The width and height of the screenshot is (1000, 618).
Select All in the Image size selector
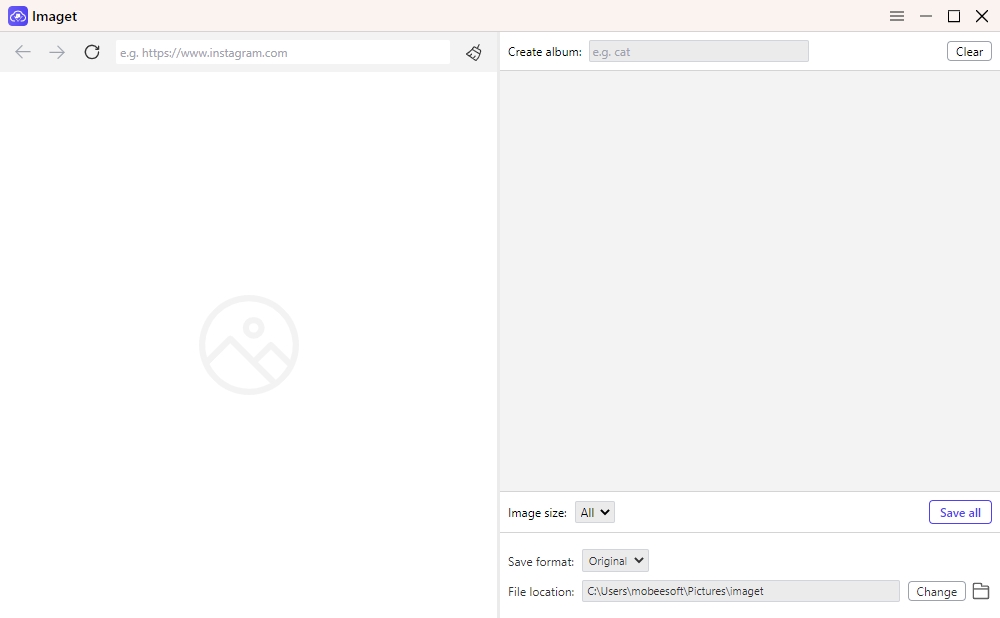(x=594, y=512)
